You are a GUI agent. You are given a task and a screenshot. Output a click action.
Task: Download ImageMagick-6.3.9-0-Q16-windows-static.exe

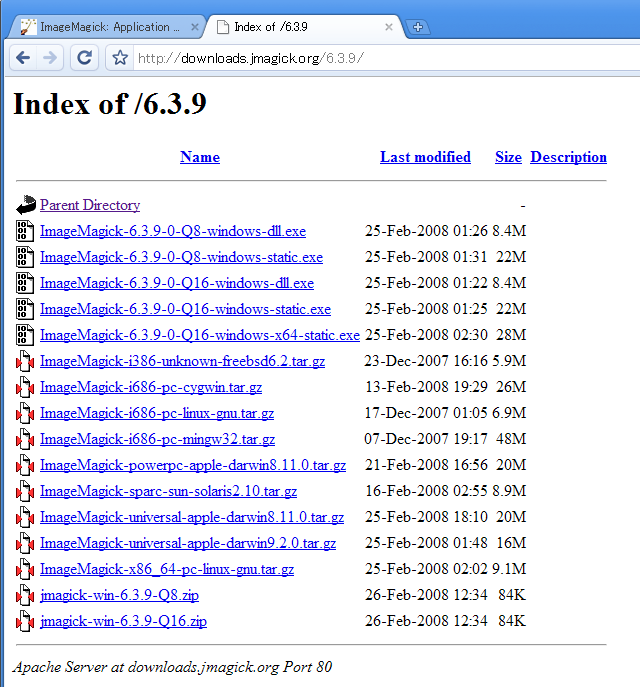point(185,309)
